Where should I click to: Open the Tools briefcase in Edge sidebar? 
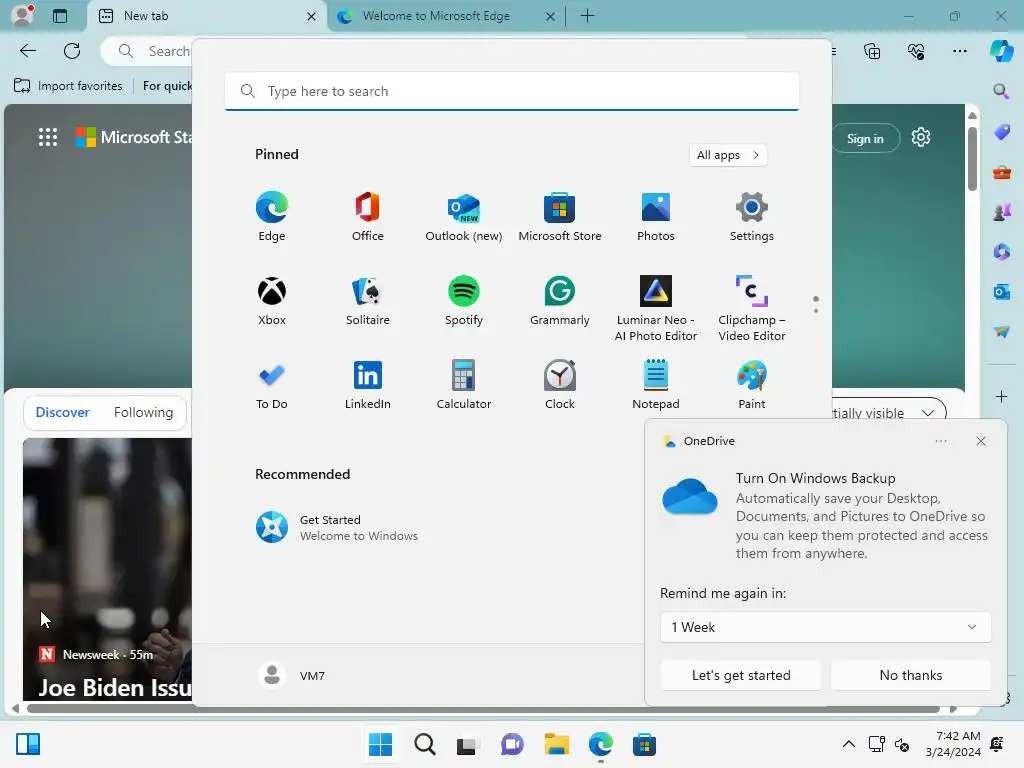point(1001,172)
